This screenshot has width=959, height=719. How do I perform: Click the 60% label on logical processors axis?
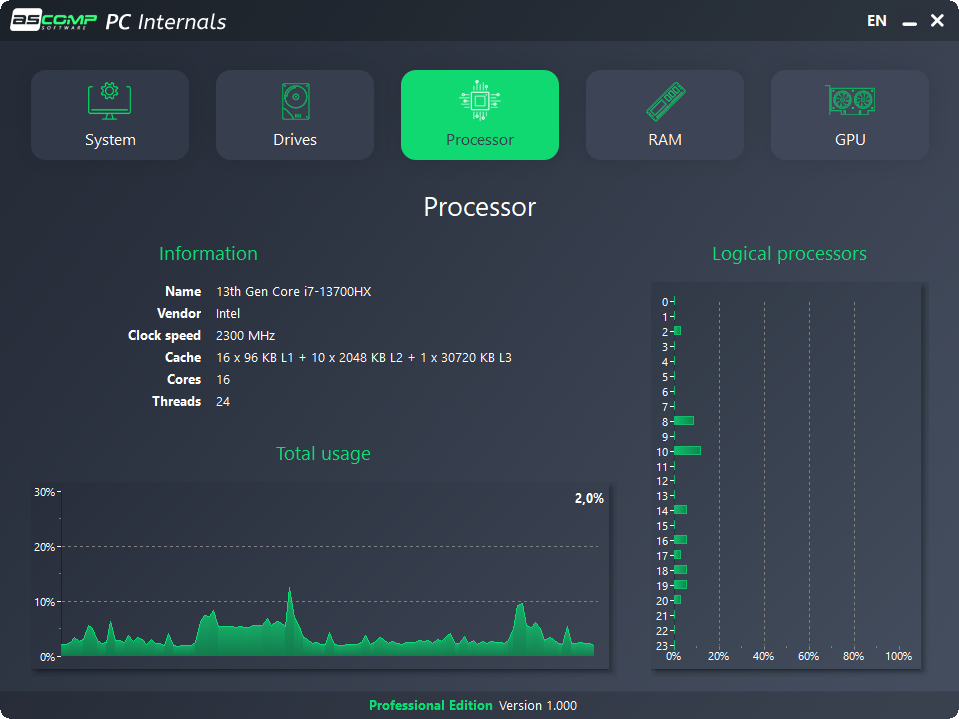tap(809, 656)
